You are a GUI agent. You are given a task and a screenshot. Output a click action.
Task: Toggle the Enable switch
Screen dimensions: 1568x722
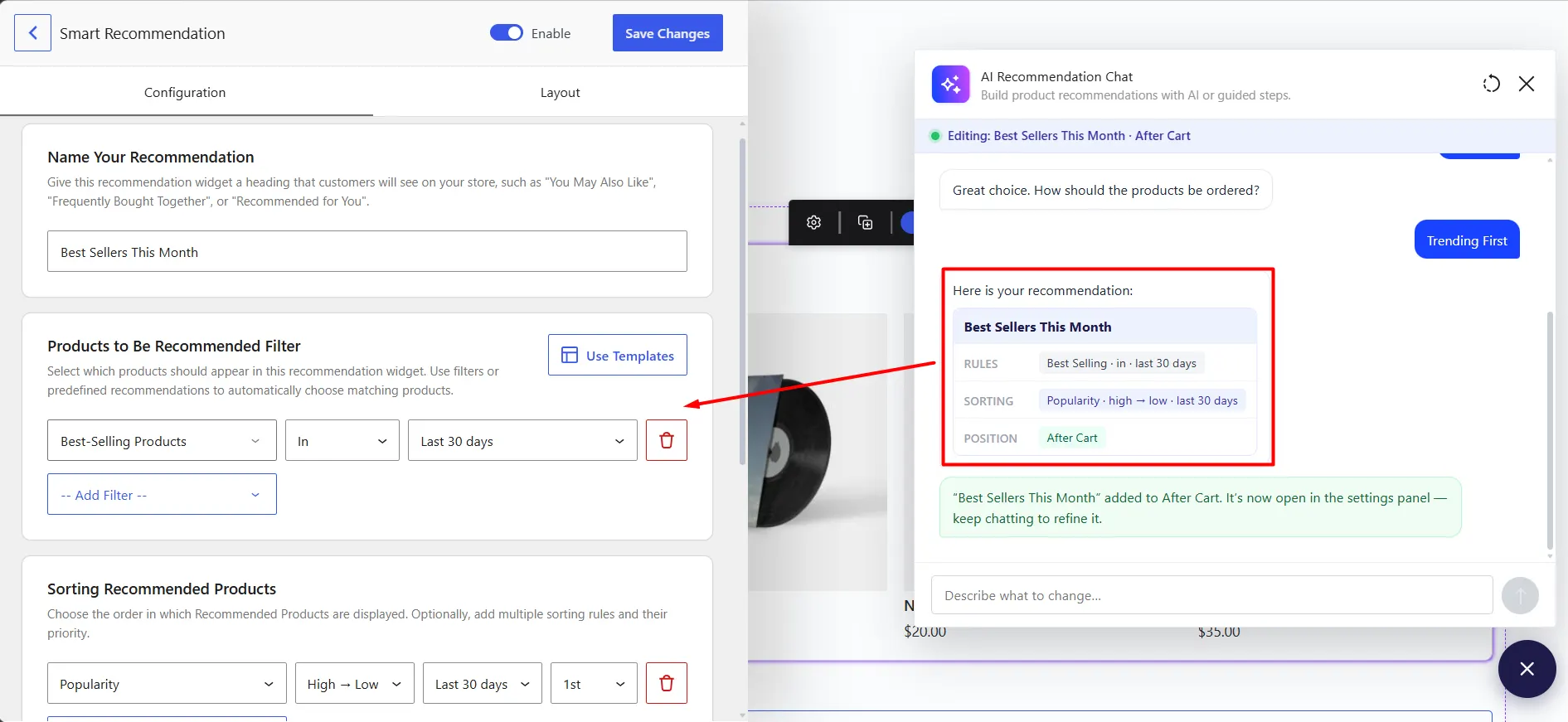(506, 33)
